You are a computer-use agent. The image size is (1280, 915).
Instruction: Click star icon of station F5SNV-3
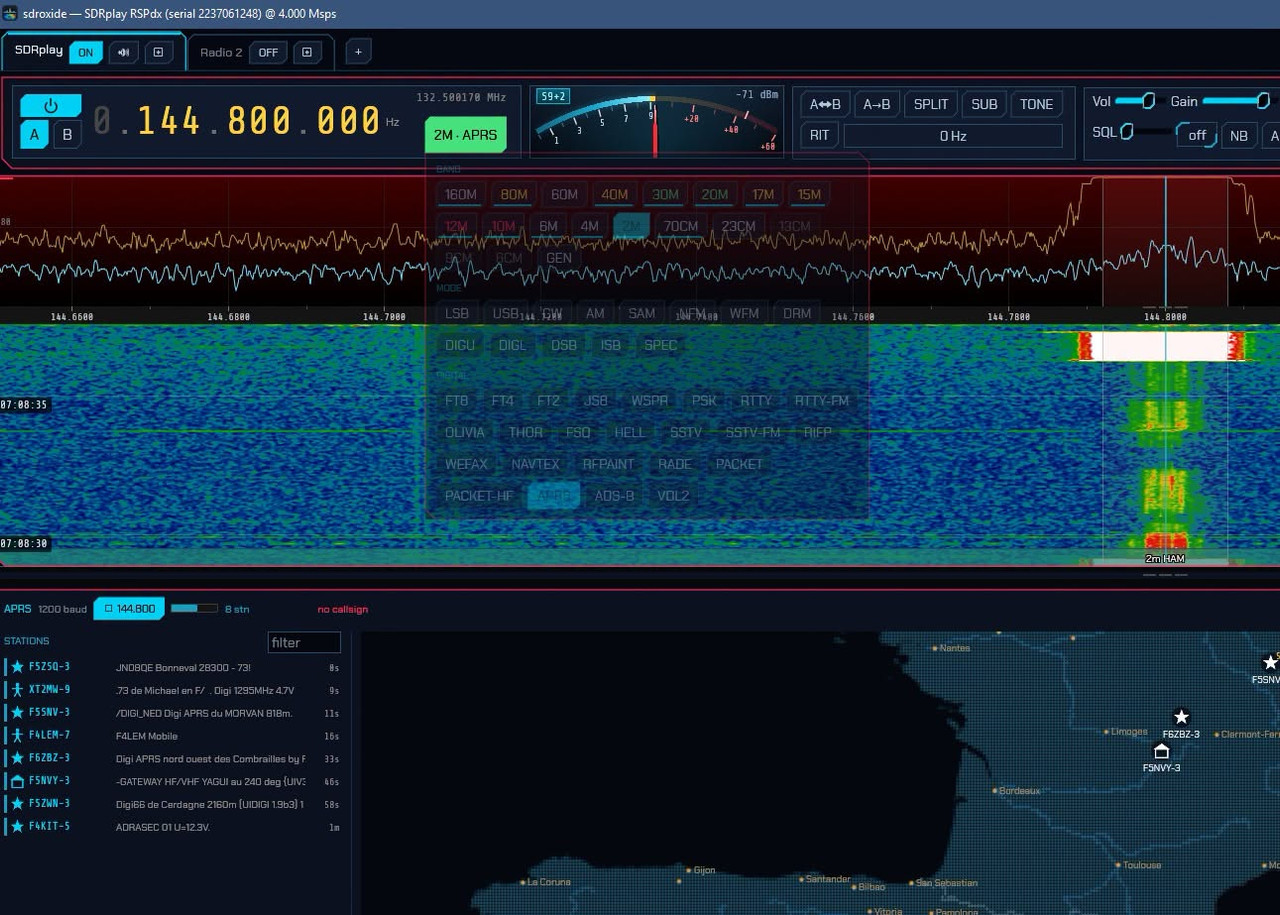pyautogui.click(x=17, y=713)
